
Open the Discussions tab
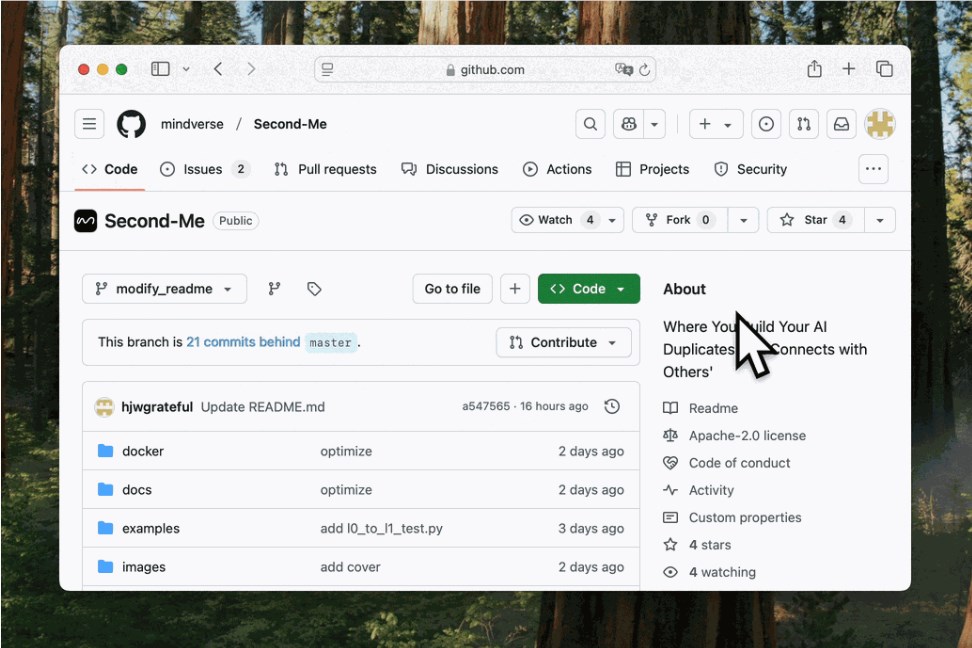pyautogui.click(x=450, y=169)
